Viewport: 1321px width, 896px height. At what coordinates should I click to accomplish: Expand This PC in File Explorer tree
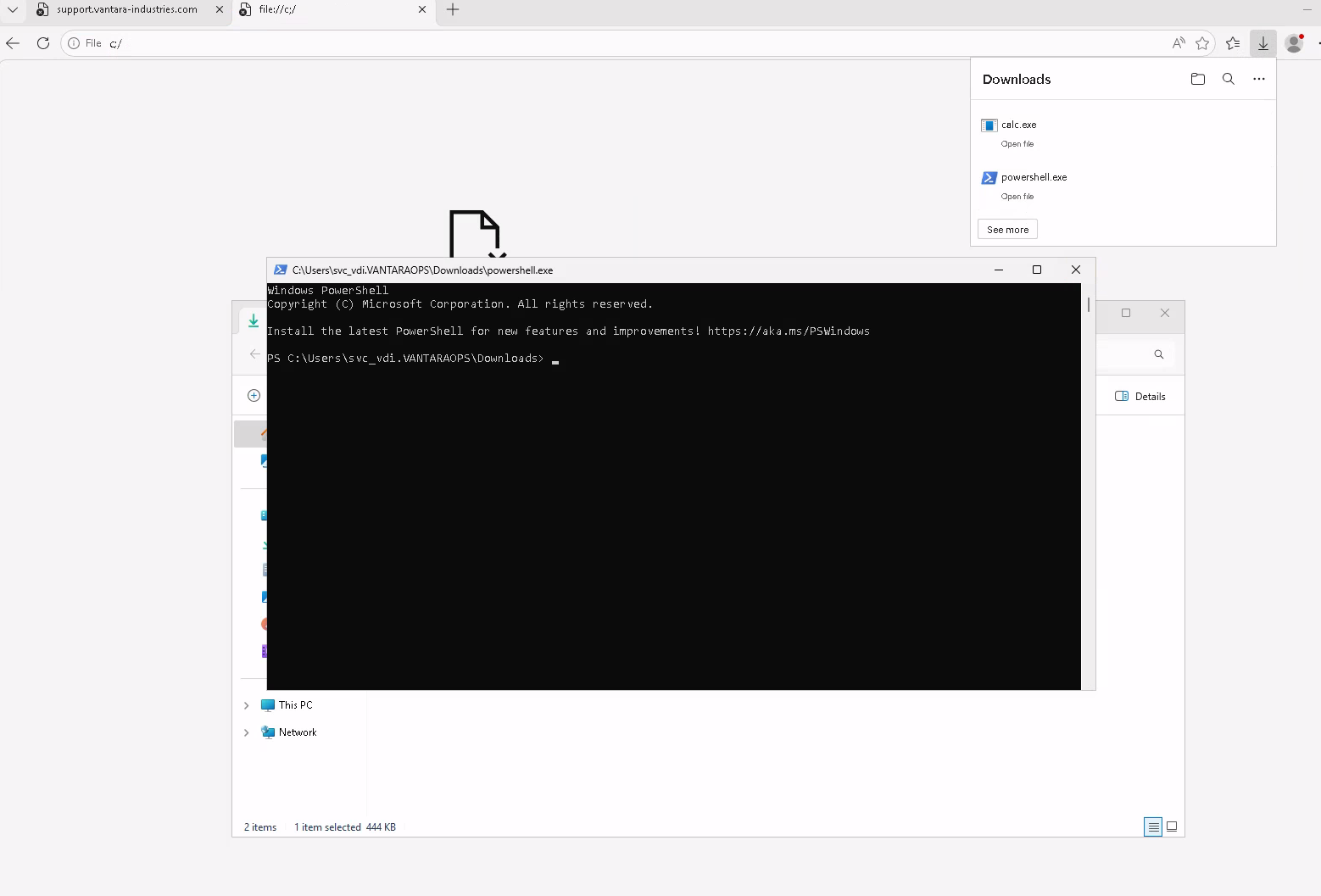tap(247, 705)
